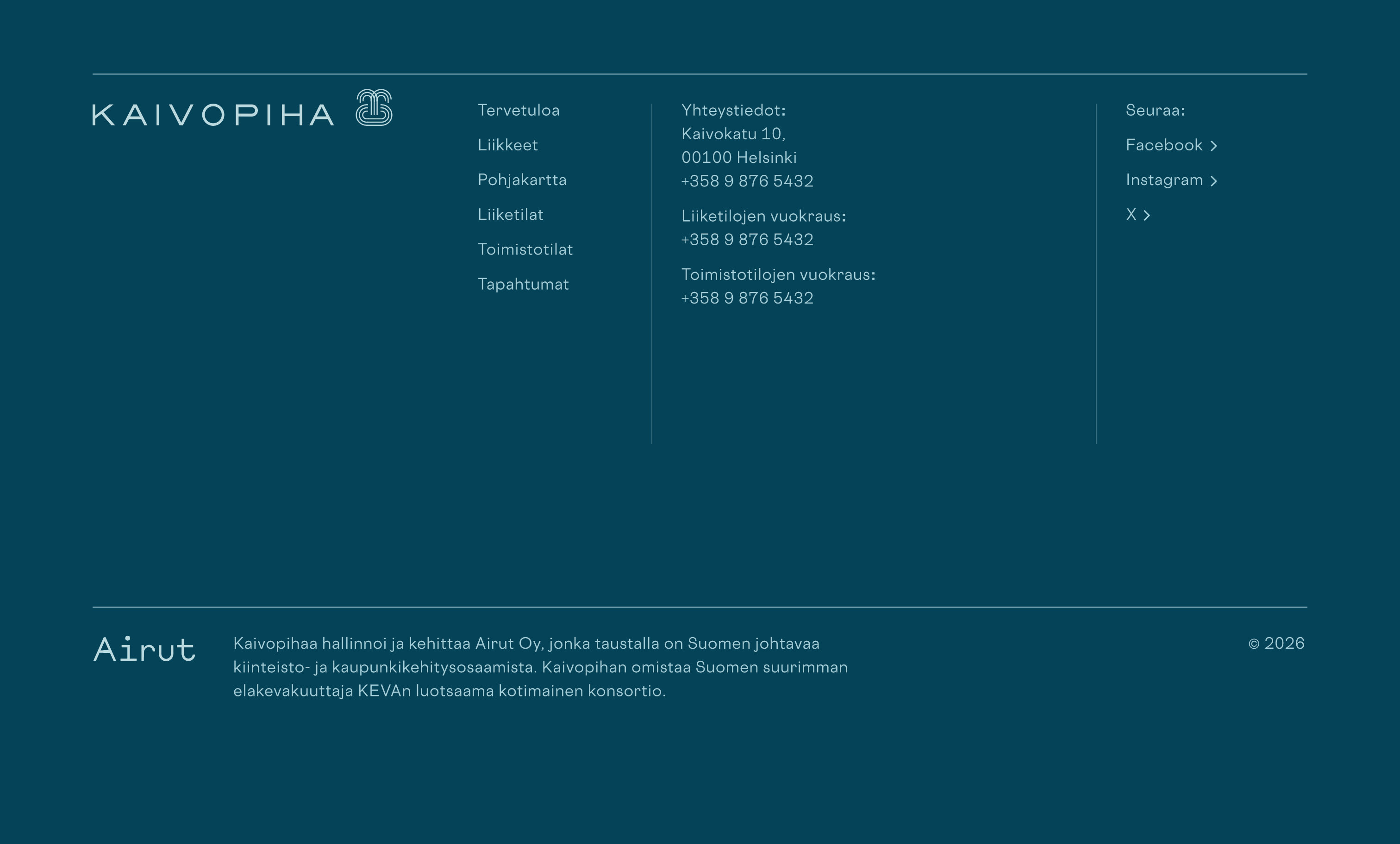Follow the Facebook social link
Viewport: 1400px width, 844px height.
(x=1163, y=145)
